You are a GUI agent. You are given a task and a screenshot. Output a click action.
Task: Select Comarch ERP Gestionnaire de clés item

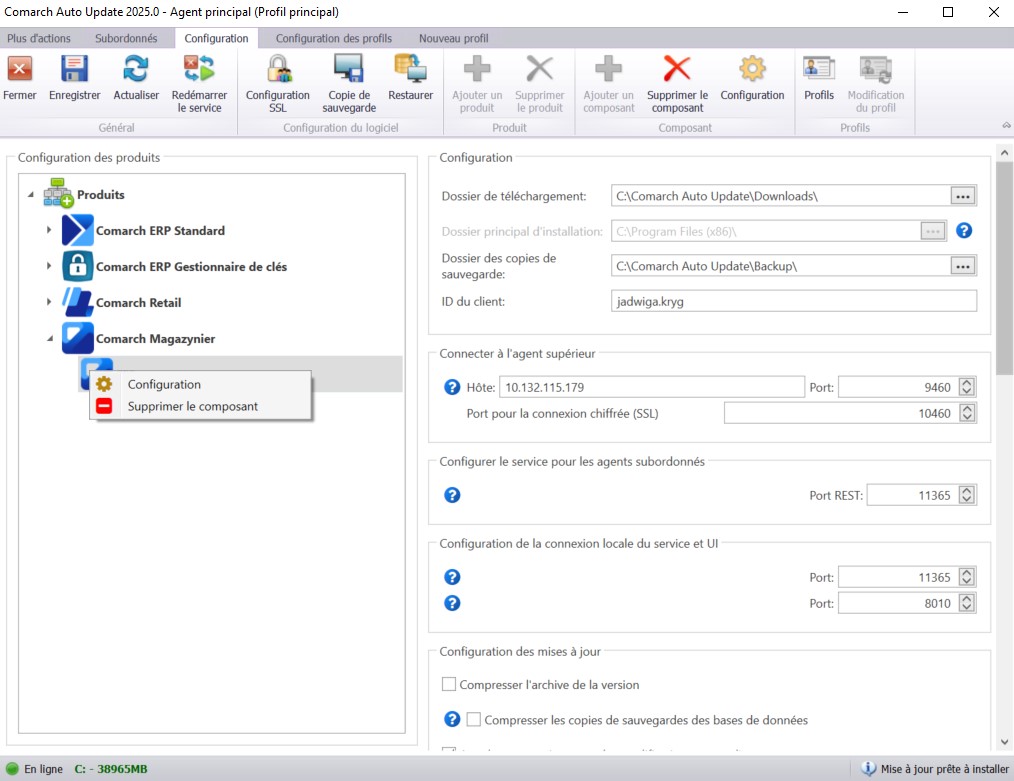click(x=191, y=266)
